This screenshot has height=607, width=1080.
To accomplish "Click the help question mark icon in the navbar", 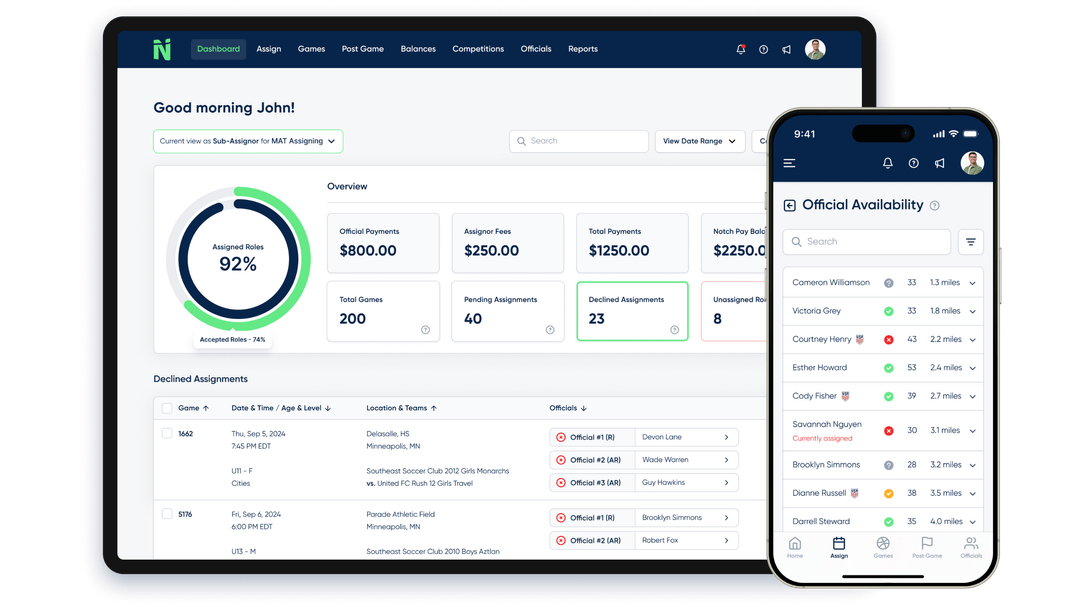I will pos(763,49).
